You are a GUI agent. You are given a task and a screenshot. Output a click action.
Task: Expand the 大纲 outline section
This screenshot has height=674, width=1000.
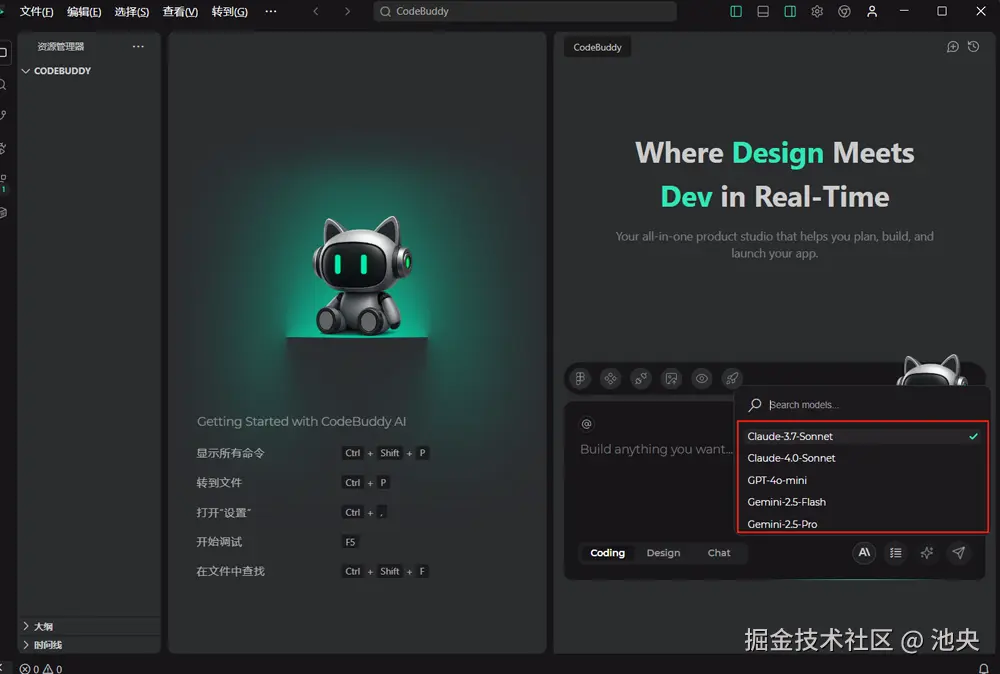pos(89,626)
